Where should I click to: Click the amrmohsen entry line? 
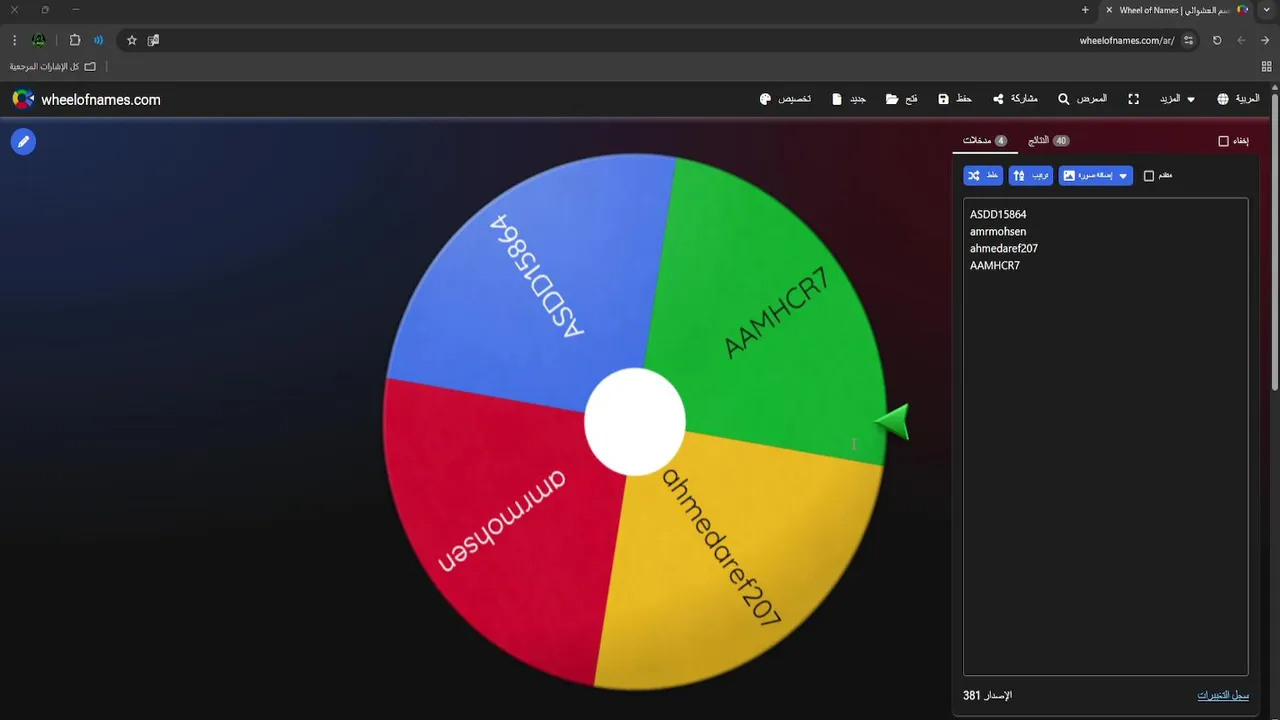(998, 231)
